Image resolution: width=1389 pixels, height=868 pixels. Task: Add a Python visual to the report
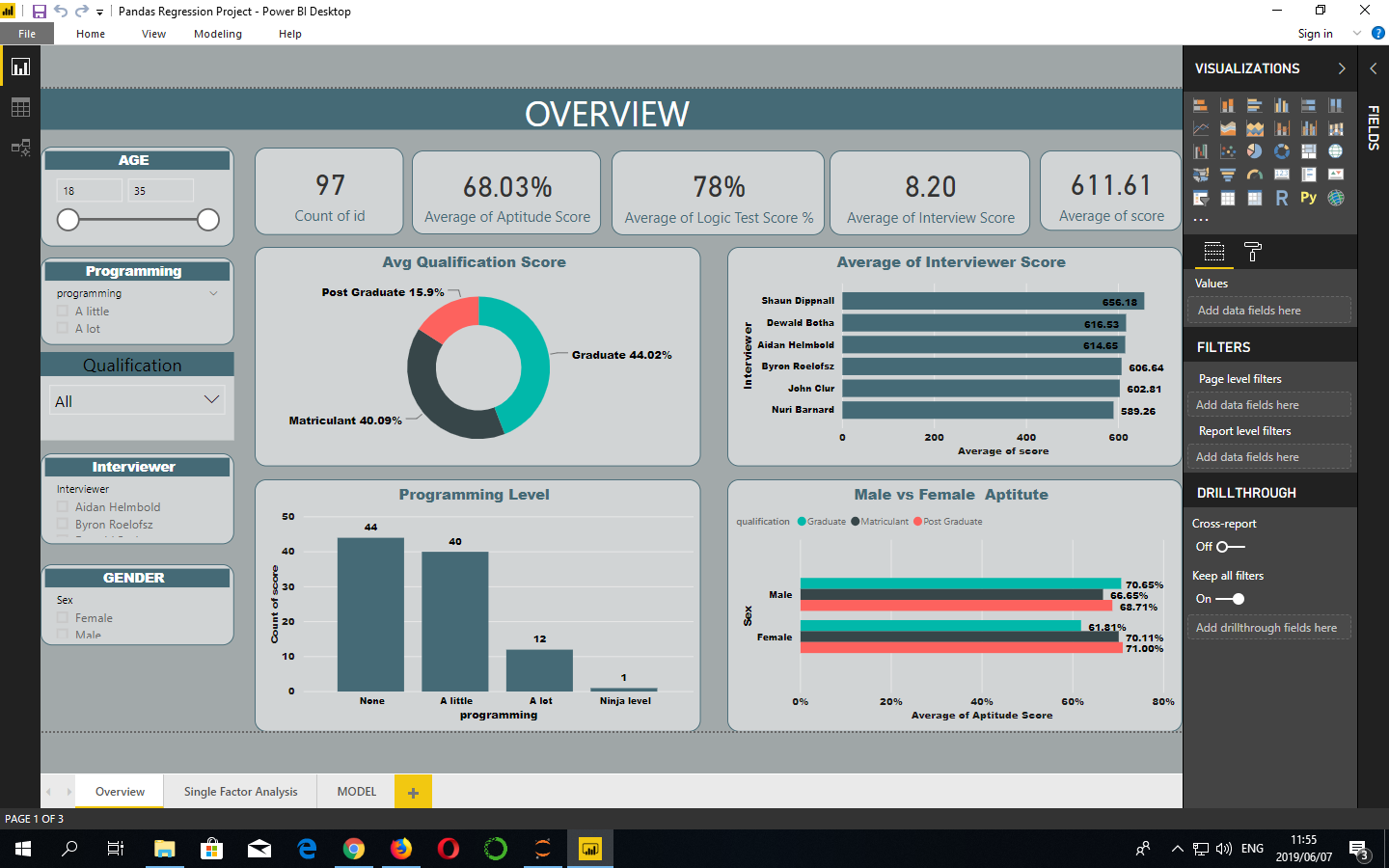1309,198
